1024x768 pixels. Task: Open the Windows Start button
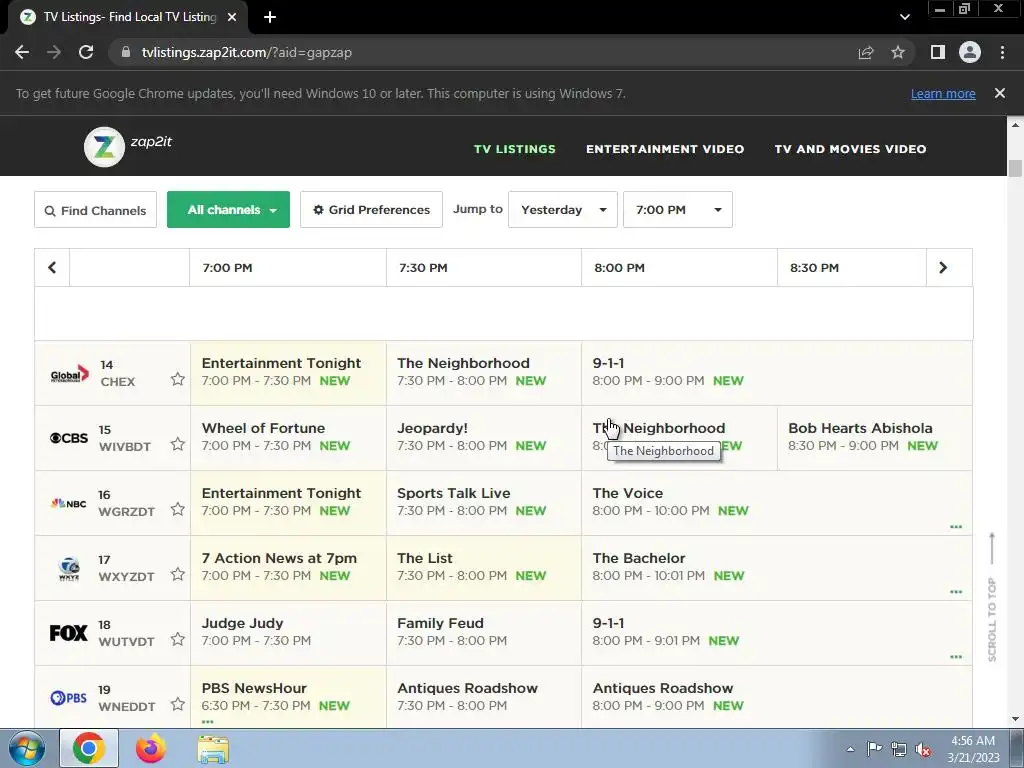point(27,749)
